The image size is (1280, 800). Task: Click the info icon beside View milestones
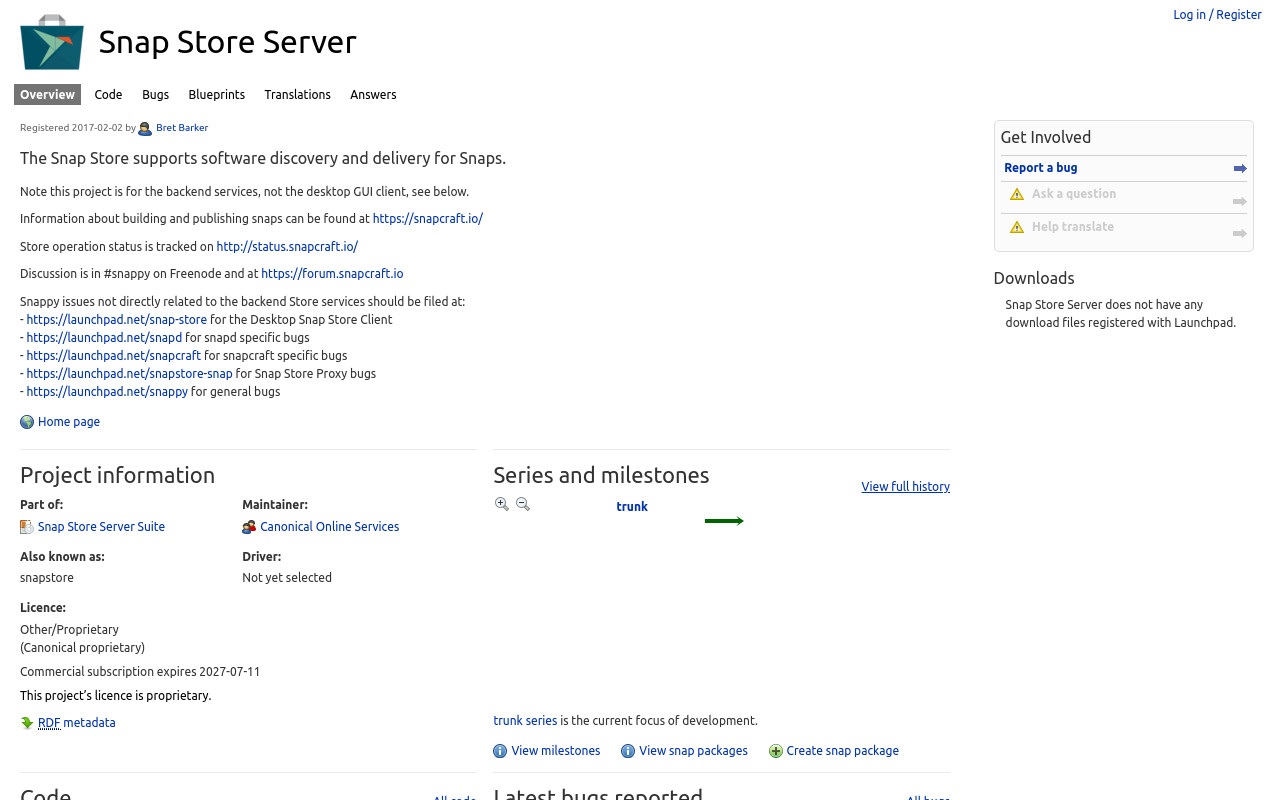click(500, 751)
